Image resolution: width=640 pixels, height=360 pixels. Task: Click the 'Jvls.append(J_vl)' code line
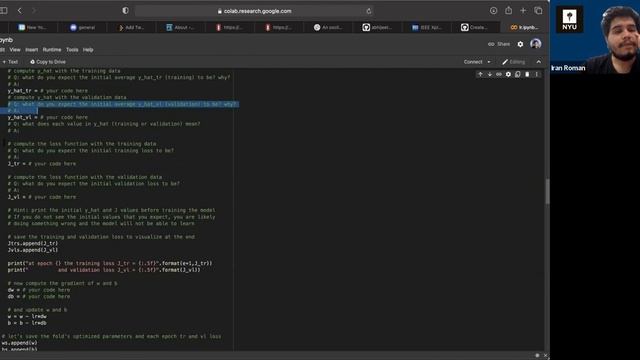point(33,250)
